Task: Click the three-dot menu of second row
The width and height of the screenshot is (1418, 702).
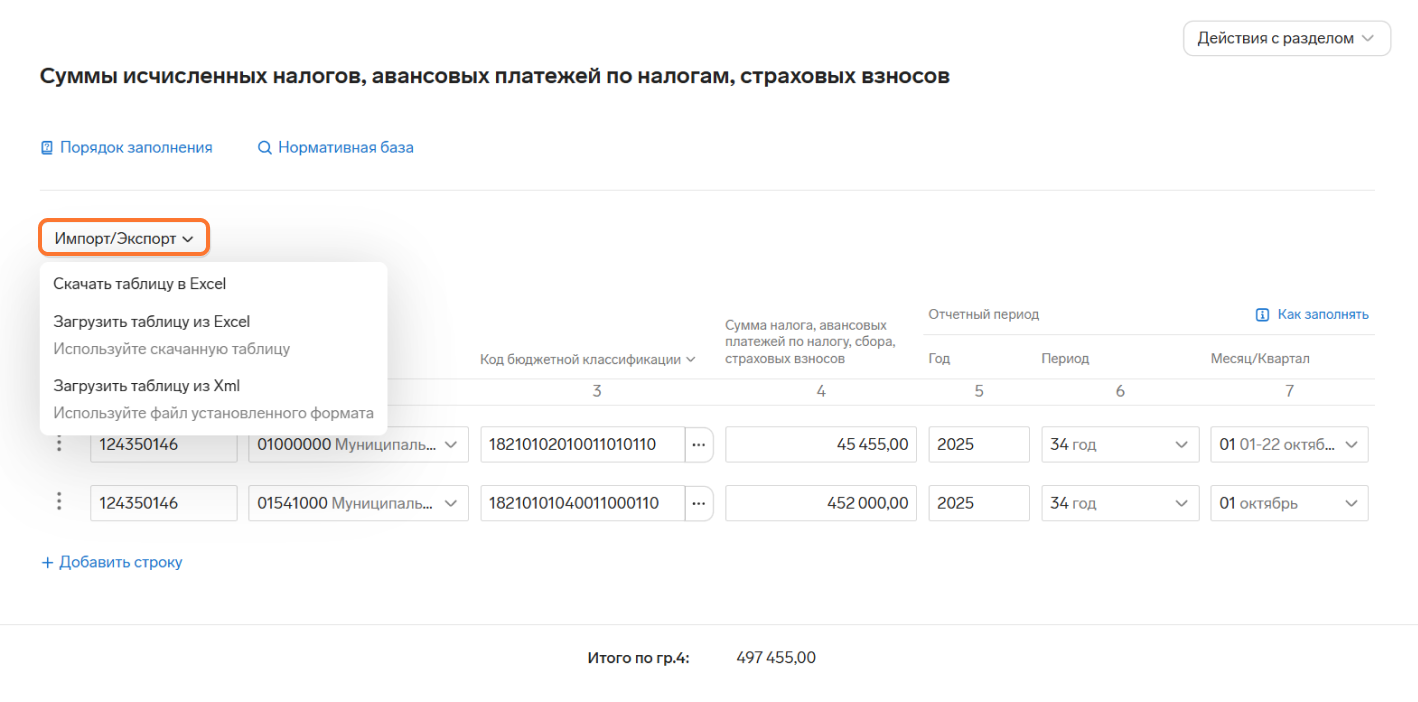Action: pos(60,502)
